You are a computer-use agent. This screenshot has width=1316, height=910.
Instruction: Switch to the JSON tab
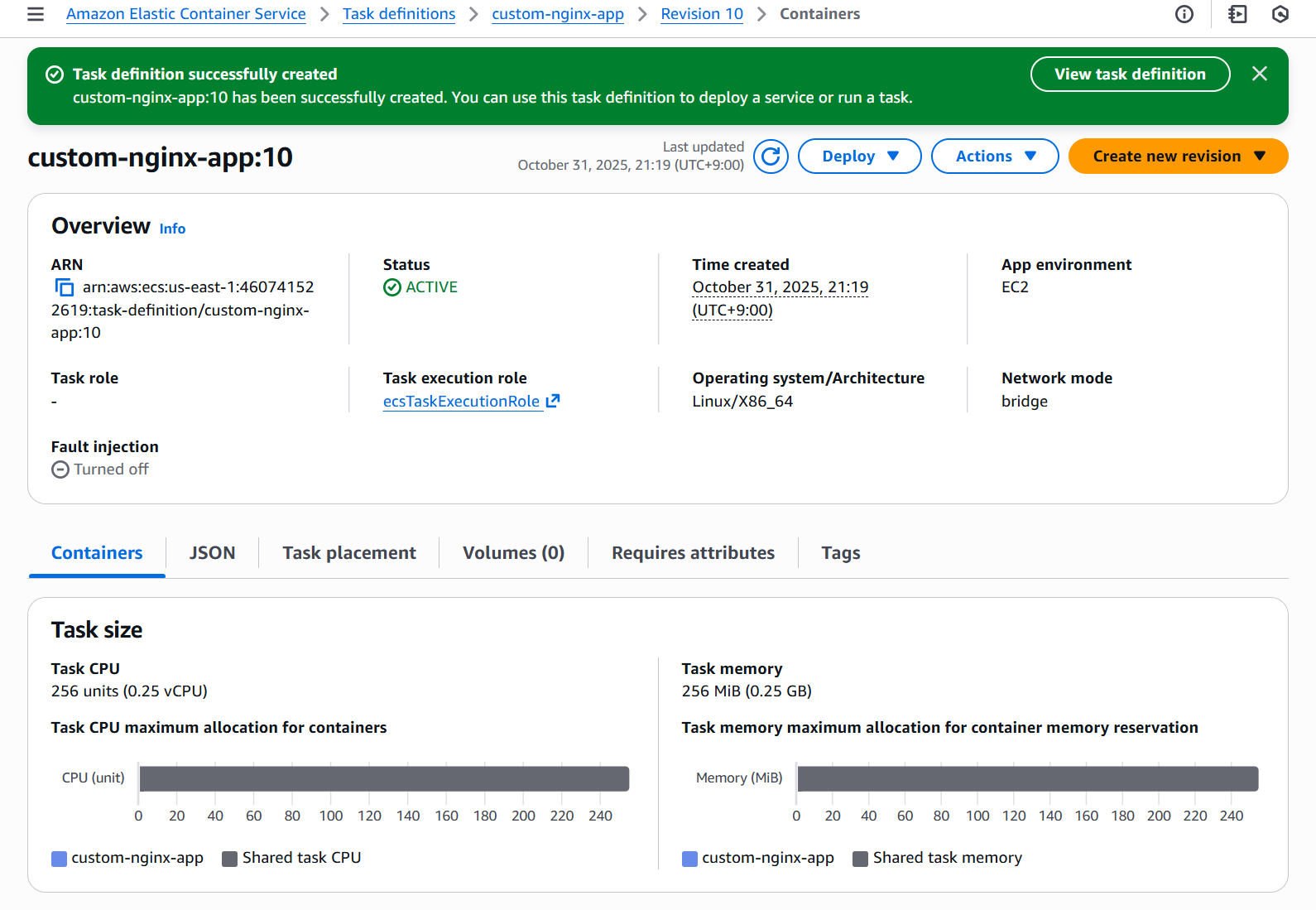[212, 553]
